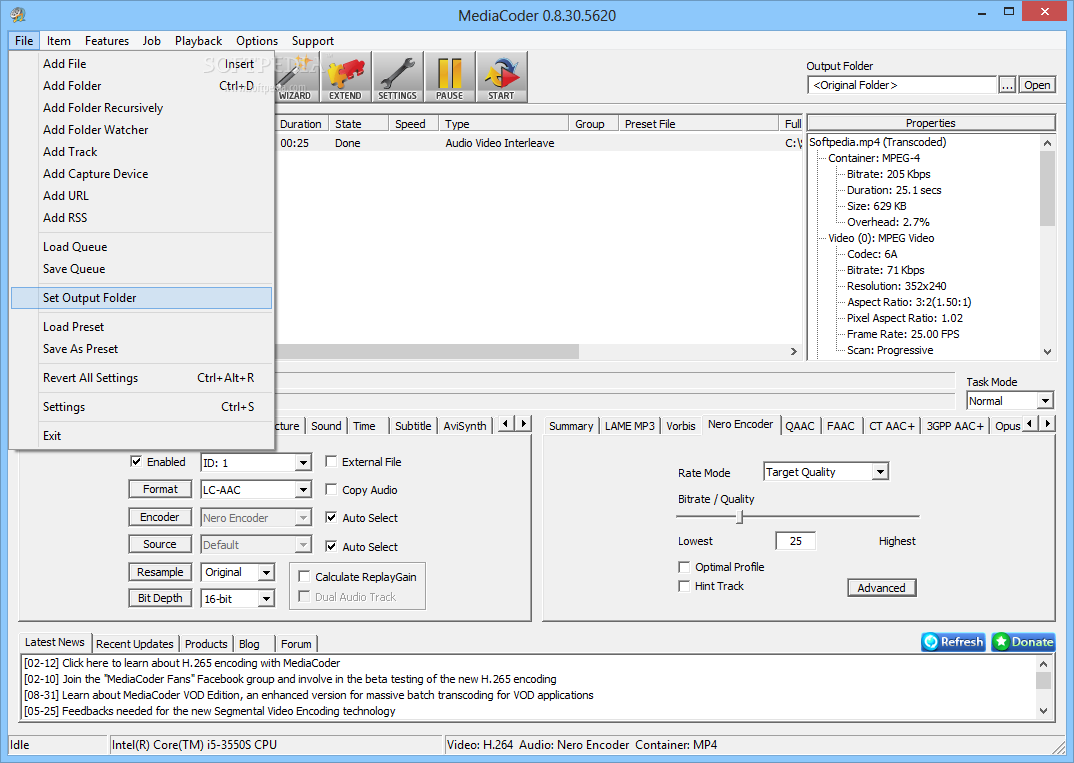Open the Task Mode Normal dropdown
This screenshot has width=1074, height=763.
click(1045, 401)
